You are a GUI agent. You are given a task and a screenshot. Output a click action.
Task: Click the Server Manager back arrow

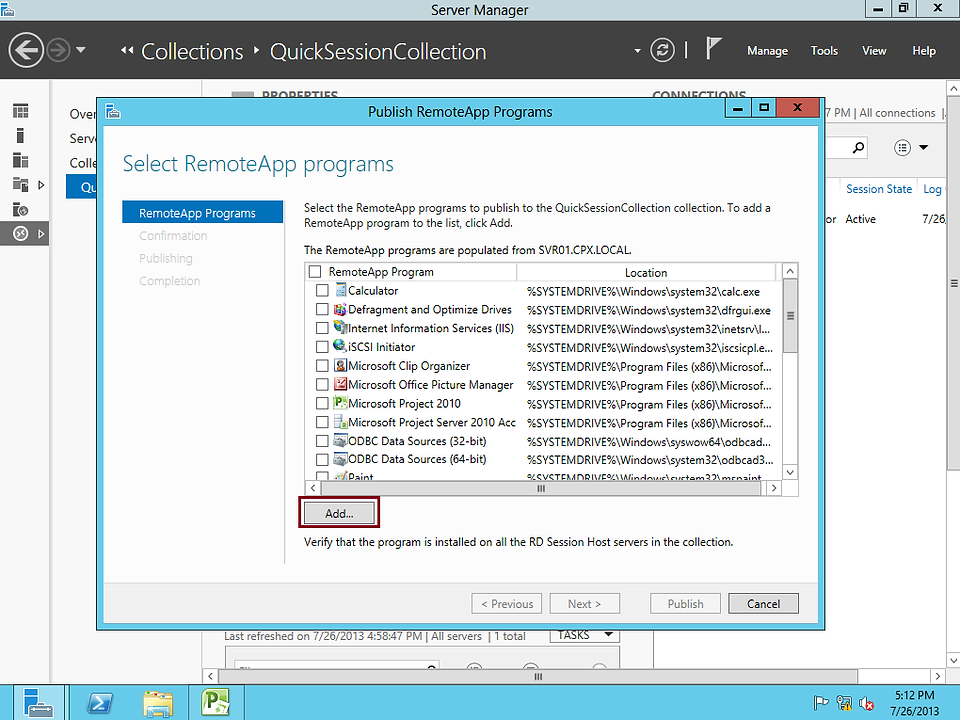tap(26, 50)
